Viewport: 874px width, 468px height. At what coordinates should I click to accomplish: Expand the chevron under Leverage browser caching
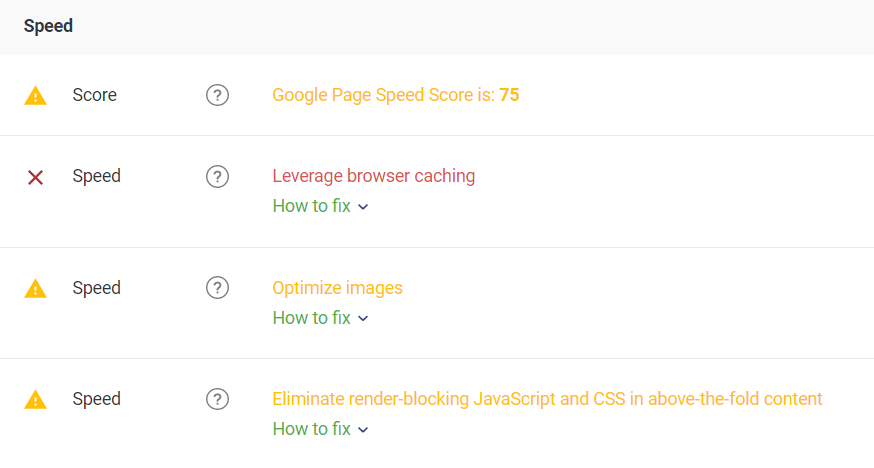(x=363, y=207)
